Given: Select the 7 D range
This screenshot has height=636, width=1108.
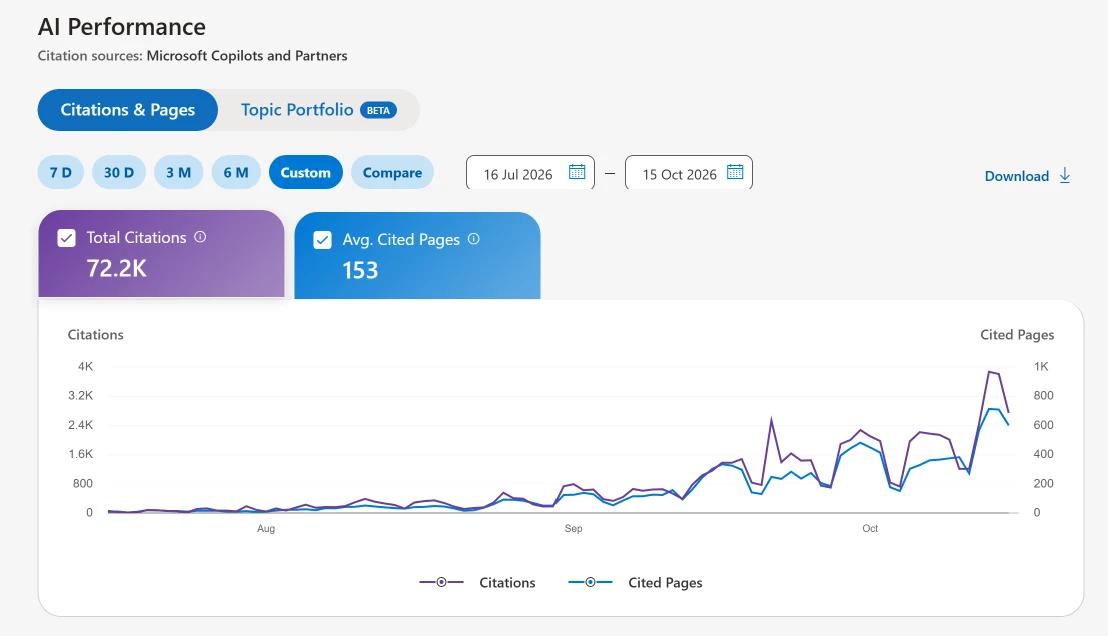Looking at the screenshot, I should [x=61, y=172].
